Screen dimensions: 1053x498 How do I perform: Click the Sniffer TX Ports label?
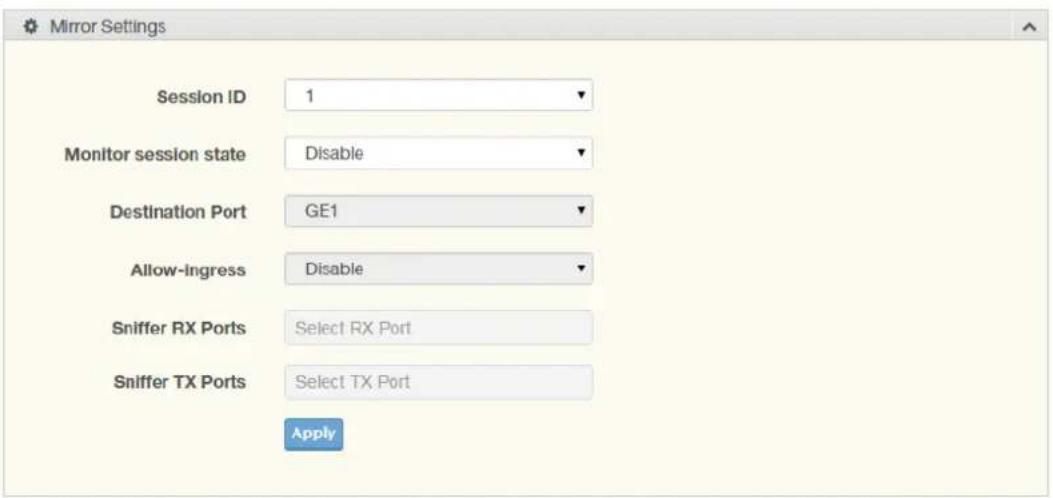click(179, 382)
